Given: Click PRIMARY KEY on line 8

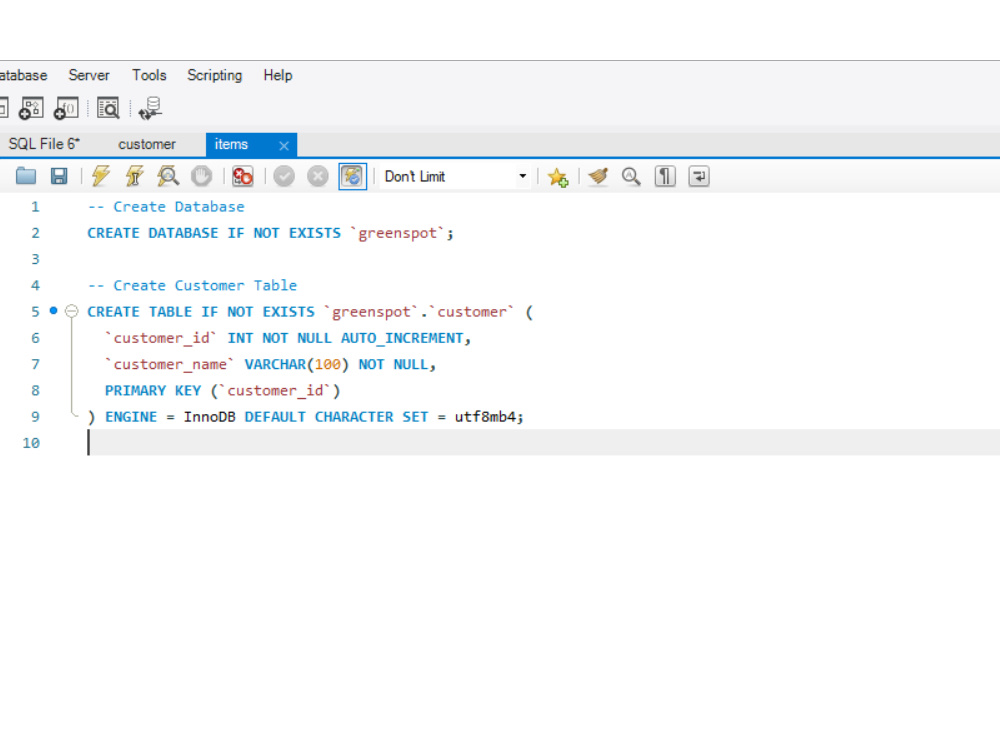Looking at the screenshot, I should tap(152, 390).
